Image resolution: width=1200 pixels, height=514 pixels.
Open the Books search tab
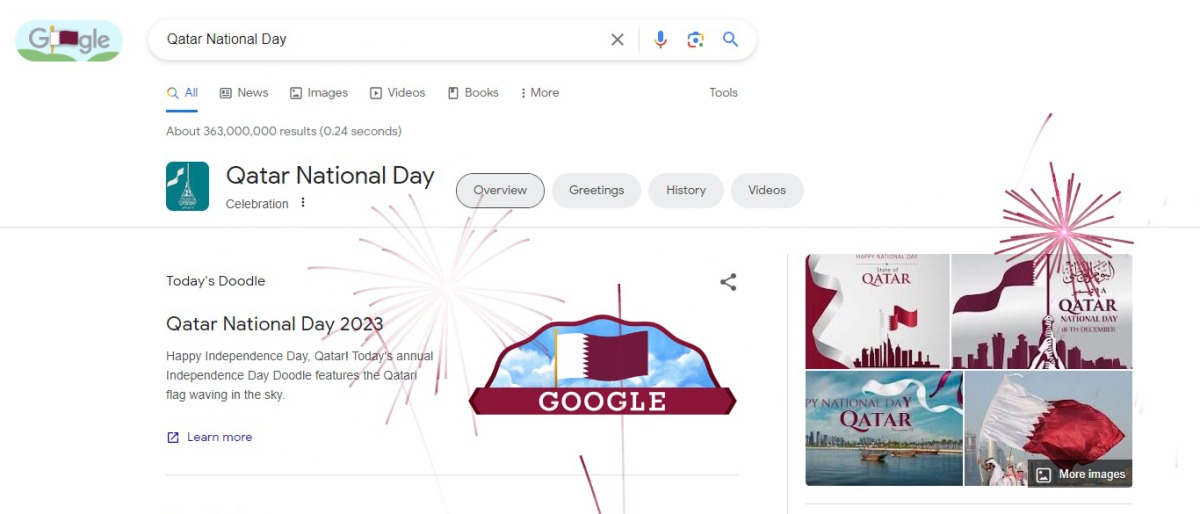473,93
